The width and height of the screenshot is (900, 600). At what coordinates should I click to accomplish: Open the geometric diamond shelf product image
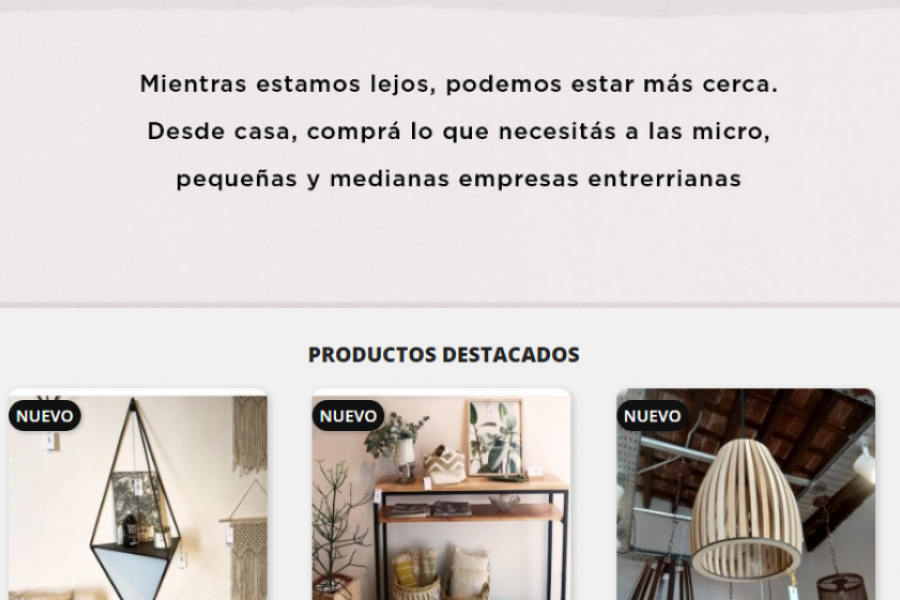[x=138, y=495]
